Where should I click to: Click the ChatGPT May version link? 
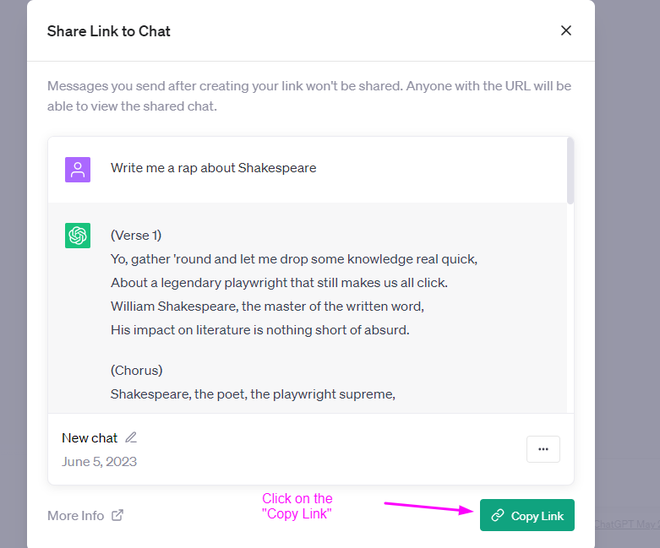[626, 524]
